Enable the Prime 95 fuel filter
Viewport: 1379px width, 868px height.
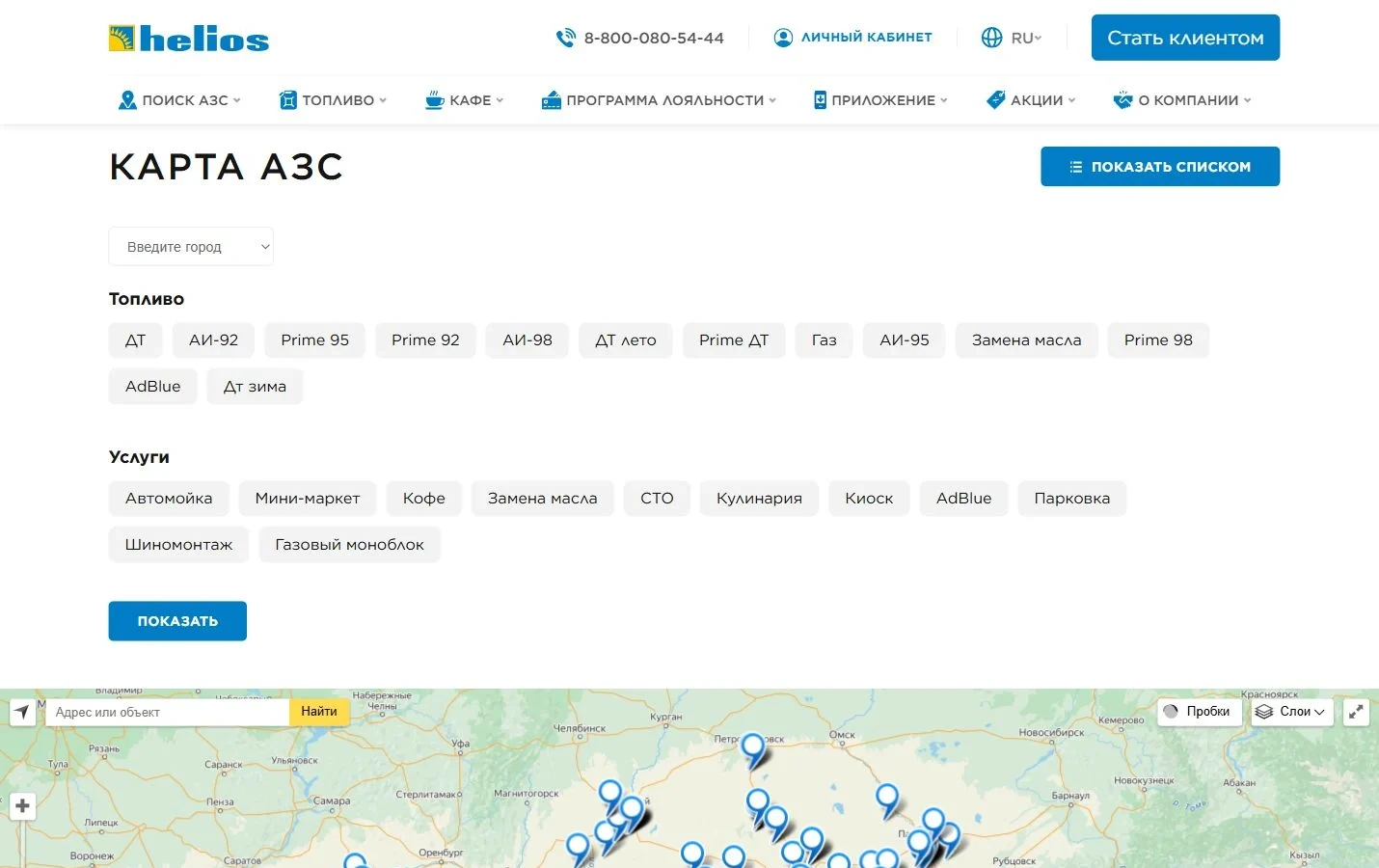(x=314, y=340)
